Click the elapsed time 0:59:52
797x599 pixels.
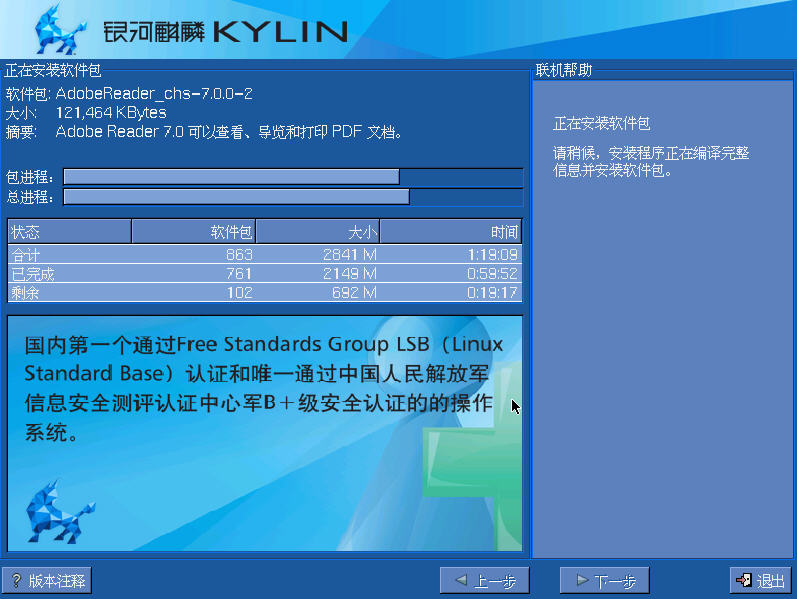(493, 274)
